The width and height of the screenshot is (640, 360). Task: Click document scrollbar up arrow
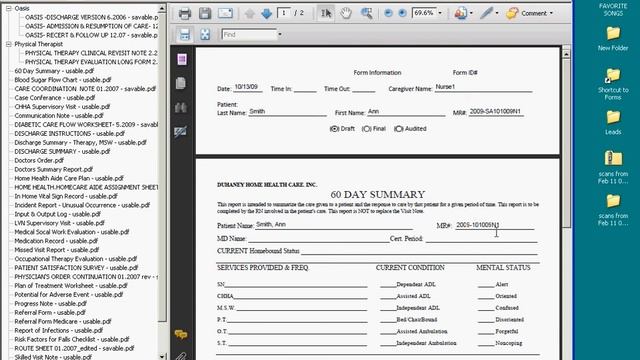tap(566, 54)
